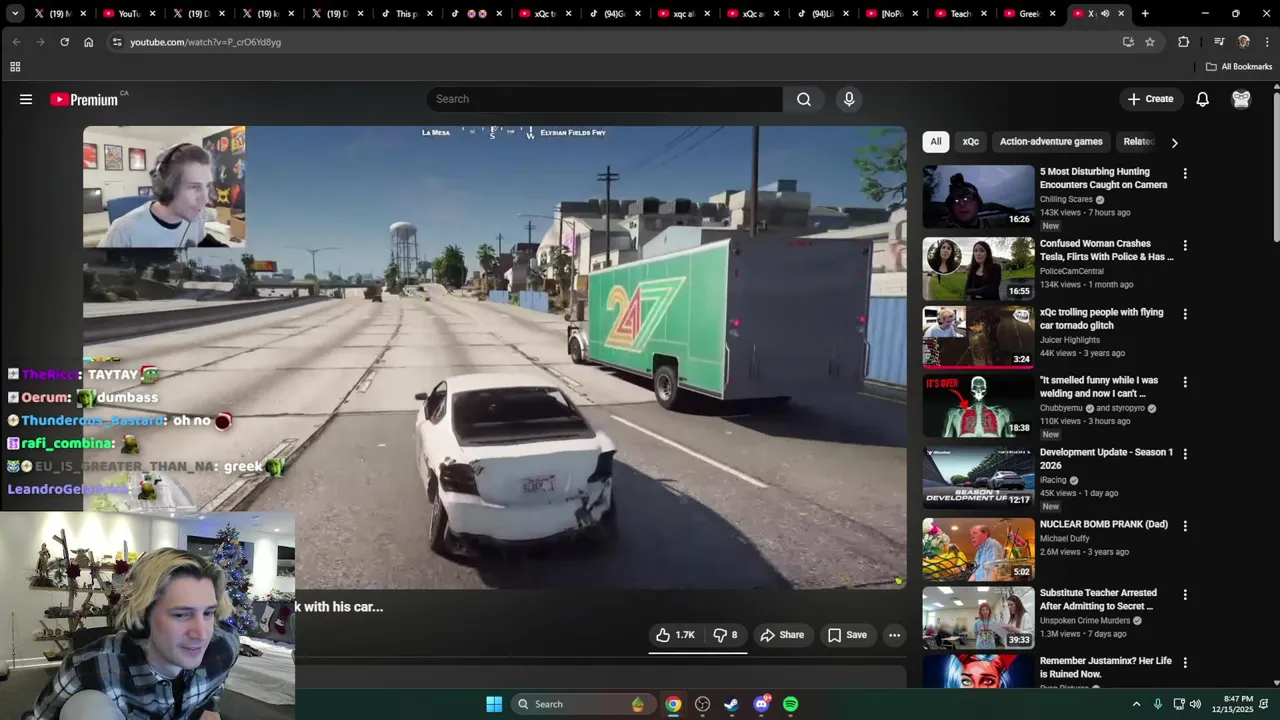Open the YouTube guide hamburger menu
Screen dimensions: 1280x720
[x=26, y=99]
